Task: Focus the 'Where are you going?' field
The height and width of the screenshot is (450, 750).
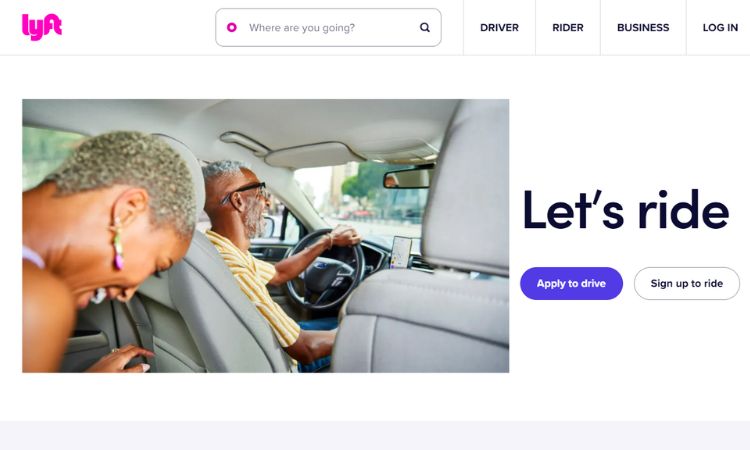Action: coord(328,27)
